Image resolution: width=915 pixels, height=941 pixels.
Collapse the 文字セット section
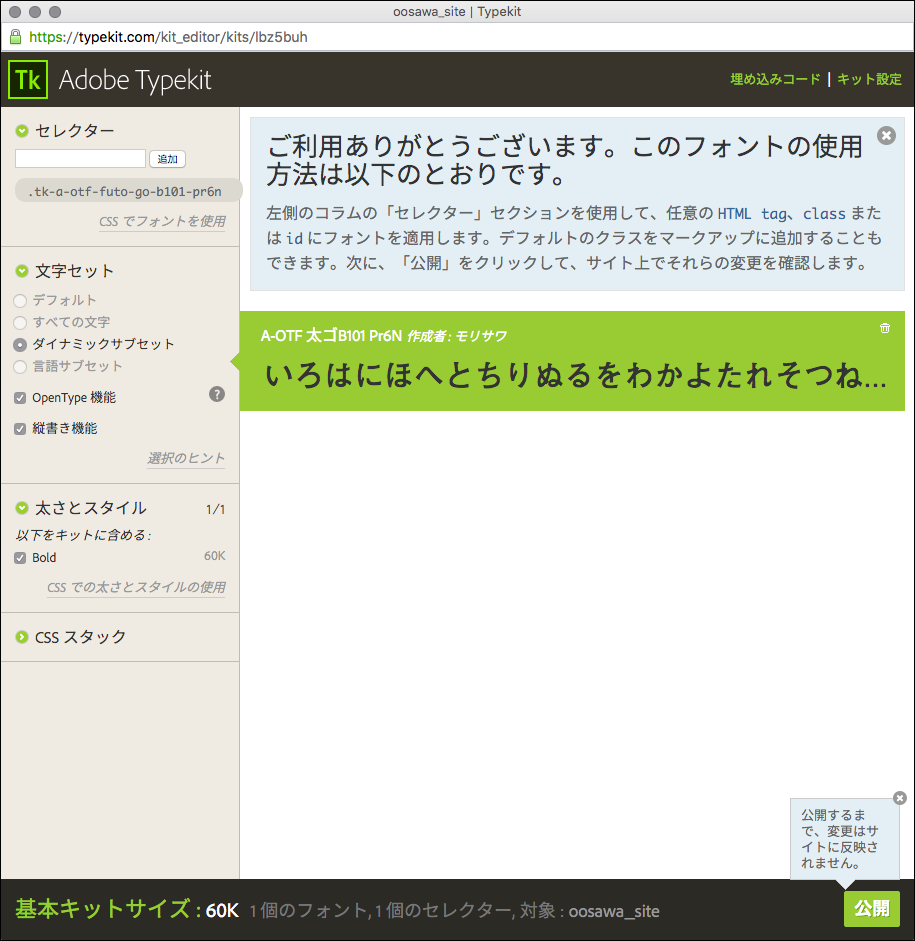(22, 271)
